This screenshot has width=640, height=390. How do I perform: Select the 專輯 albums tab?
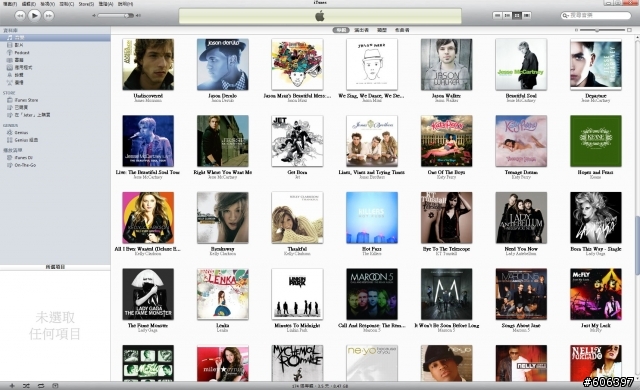coord(341,30)
